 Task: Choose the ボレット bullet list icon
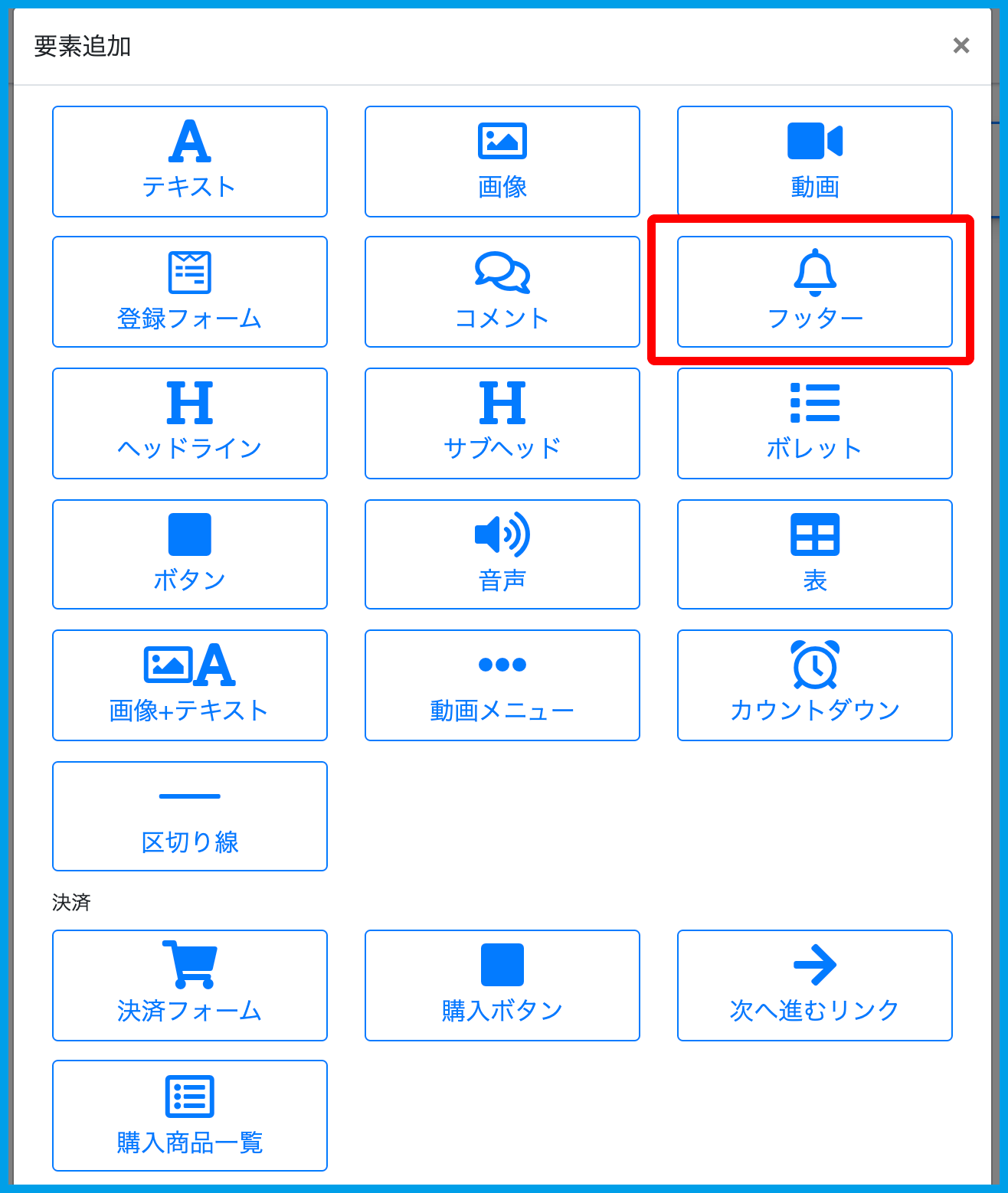(814, 404)
